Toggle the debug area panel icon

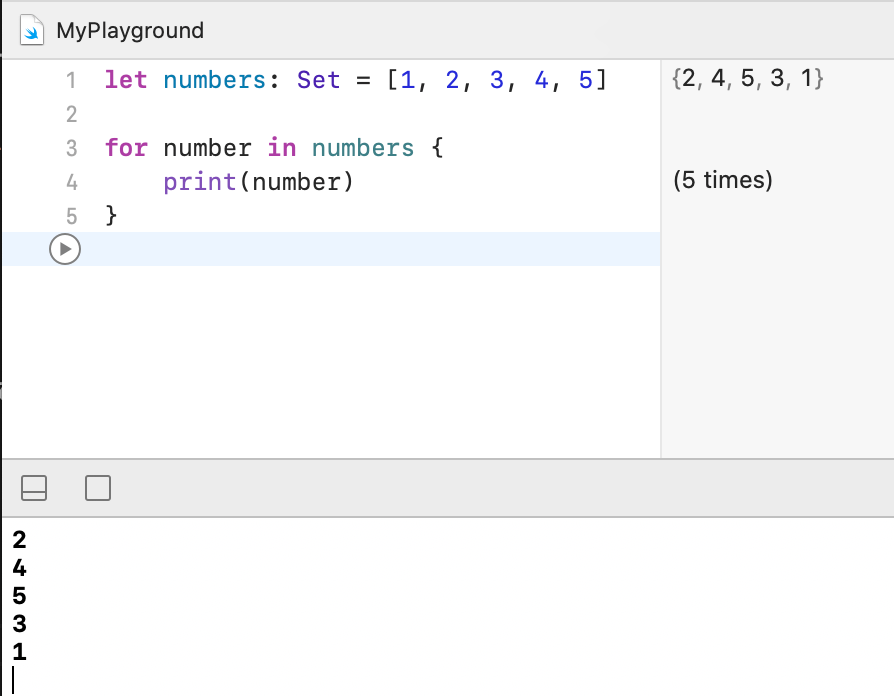(34, 488)
